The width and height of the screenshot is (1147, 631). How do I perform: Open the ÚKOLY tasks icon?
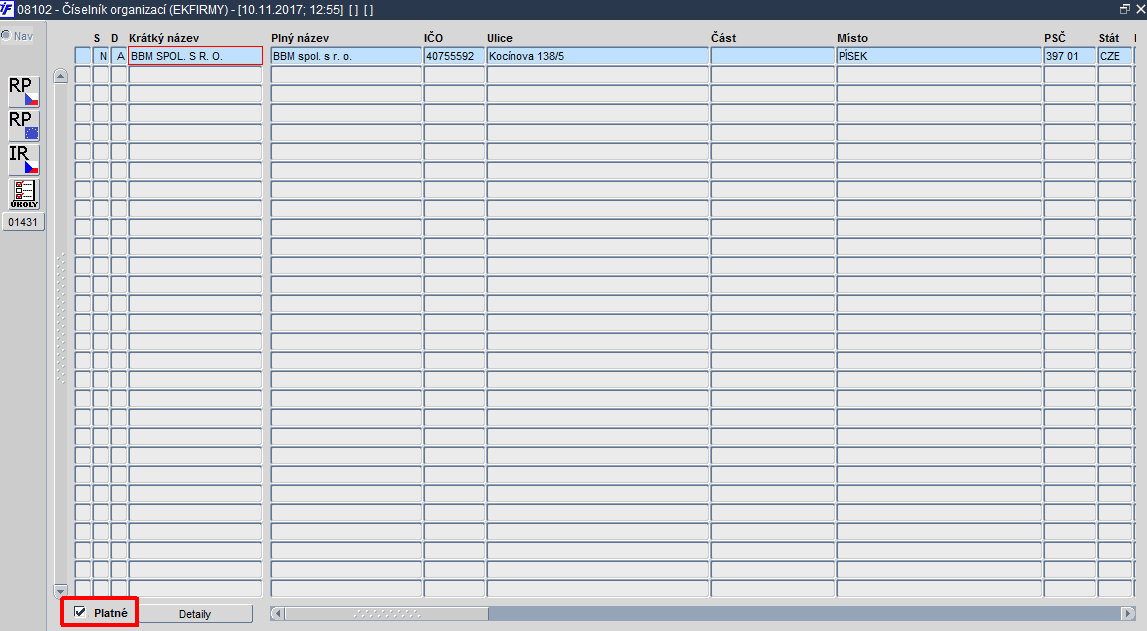pyautogui.click(x=23, y=194)
